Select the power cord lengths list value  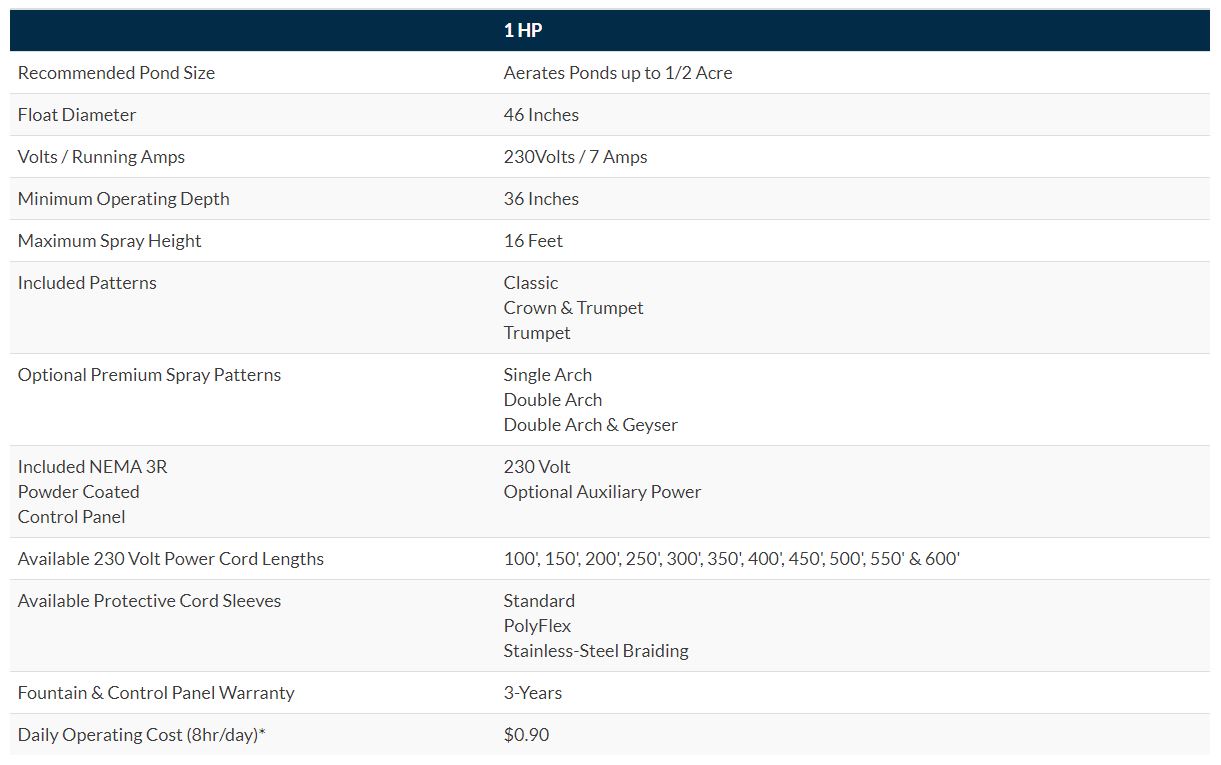pos(731,559)
